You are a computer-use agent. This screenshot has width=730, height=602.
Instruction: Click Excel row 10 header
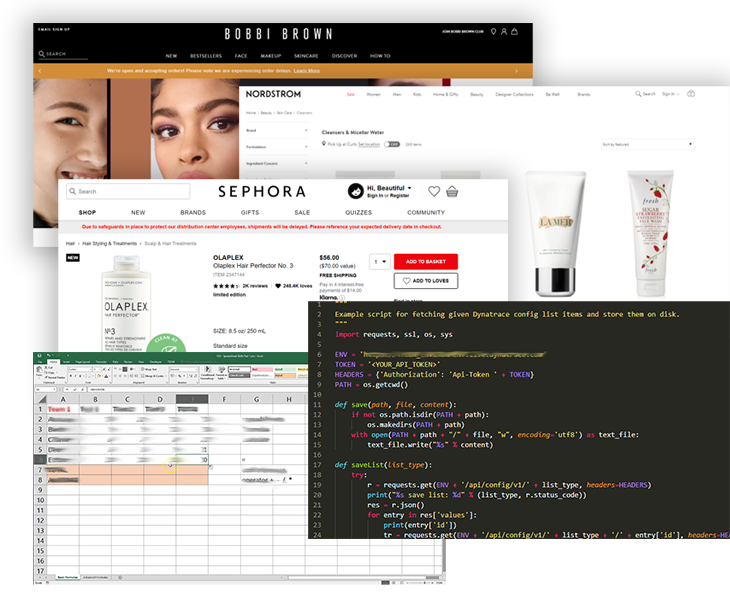41,501
